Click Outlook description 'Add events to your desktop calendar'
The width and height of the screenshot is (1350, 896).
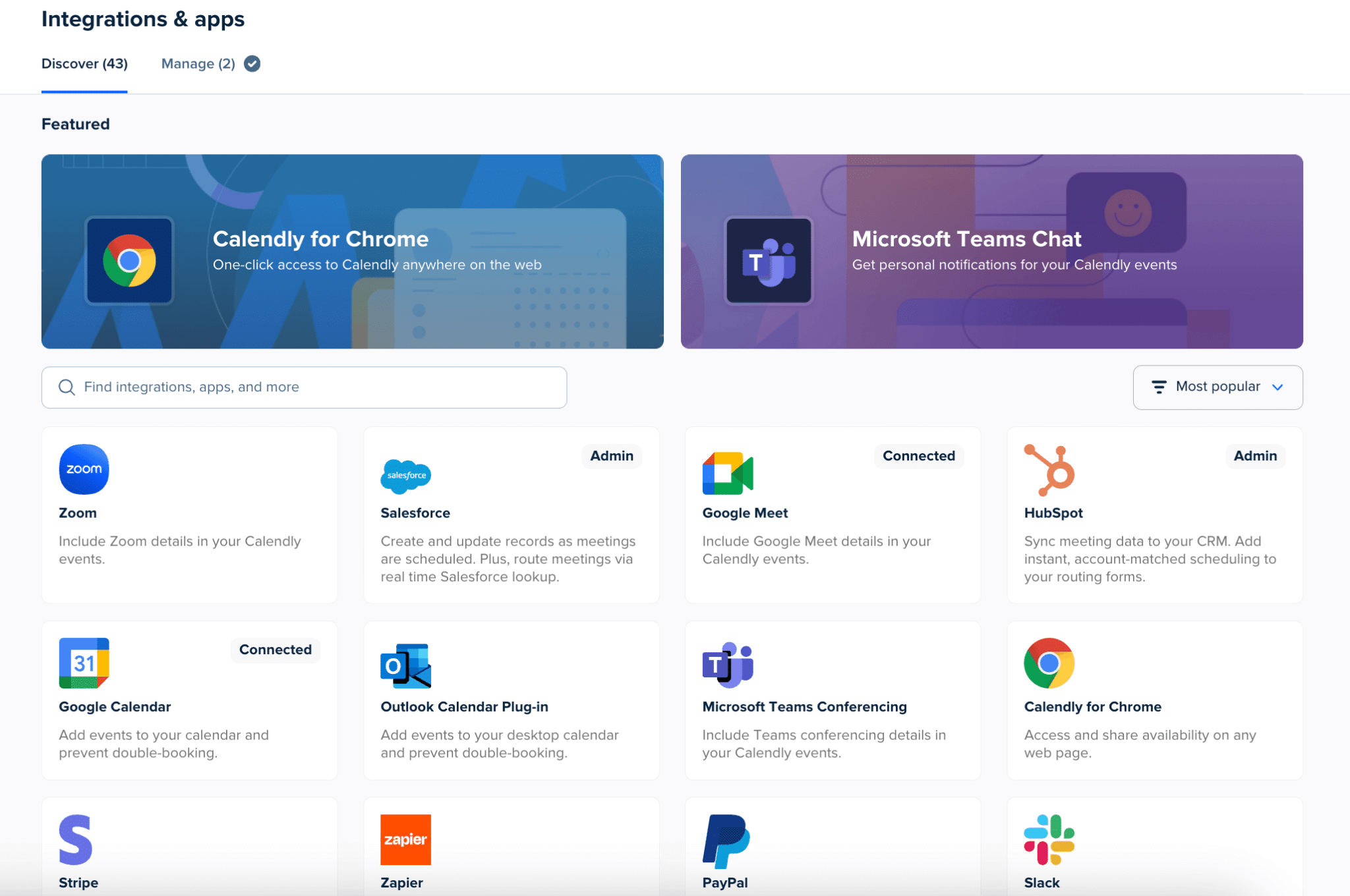coord(499,744)
